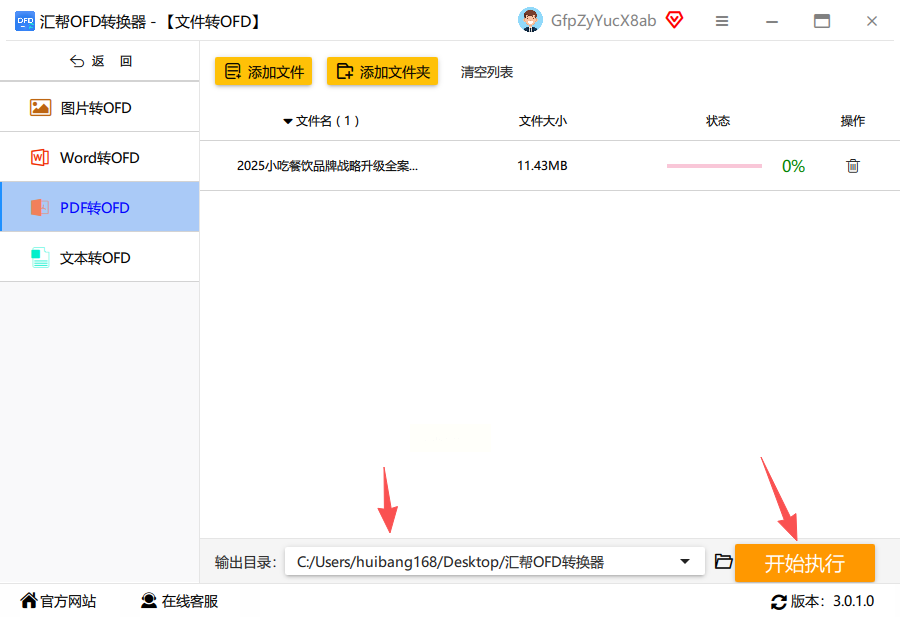Viewport: 900px width, 617px height.
Task: Click the 2025小吃餐饮品牌战略升级全案 file name
Action: pyautogui.click(x=327, y=166)
